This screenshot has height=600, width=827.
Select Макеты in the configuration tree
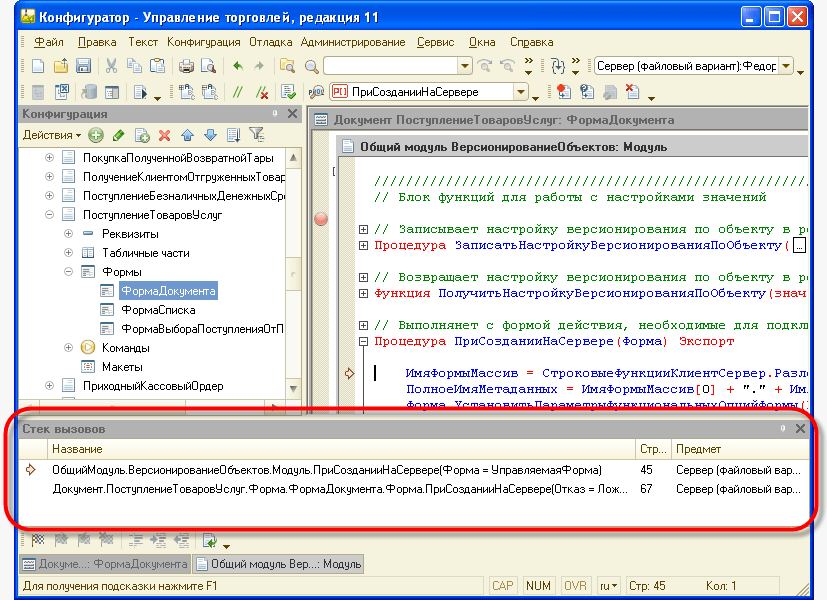tap(122, 367)
